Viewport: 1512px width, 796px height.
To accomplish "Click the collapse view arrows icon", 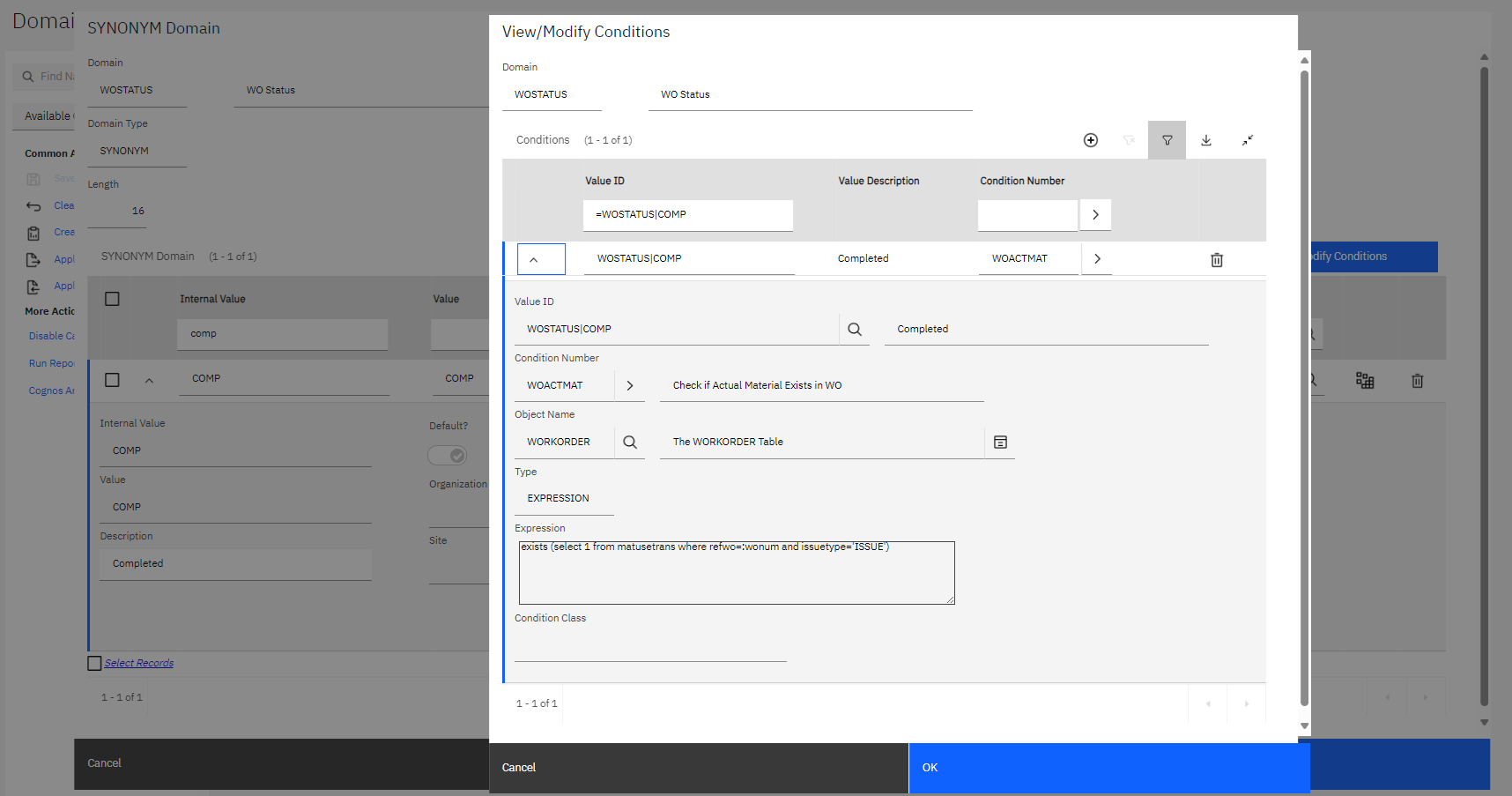I will 1247,140.
